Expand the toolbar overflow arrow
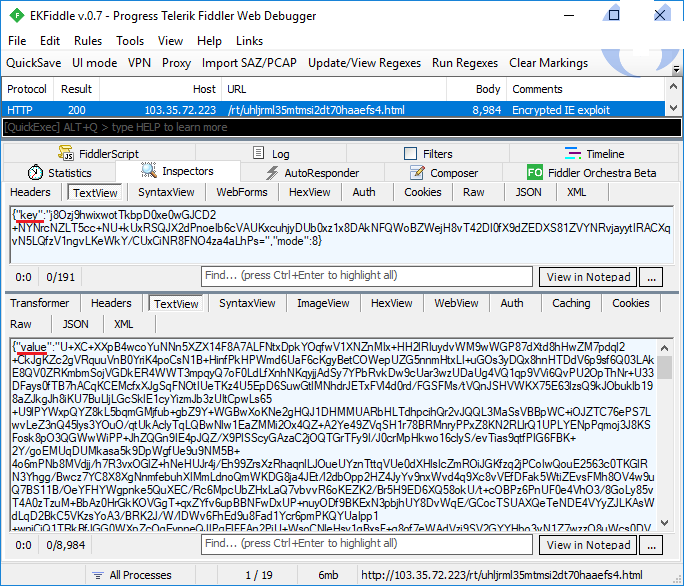The height and width of the screenshot is (586, 684). click(676, 69)
